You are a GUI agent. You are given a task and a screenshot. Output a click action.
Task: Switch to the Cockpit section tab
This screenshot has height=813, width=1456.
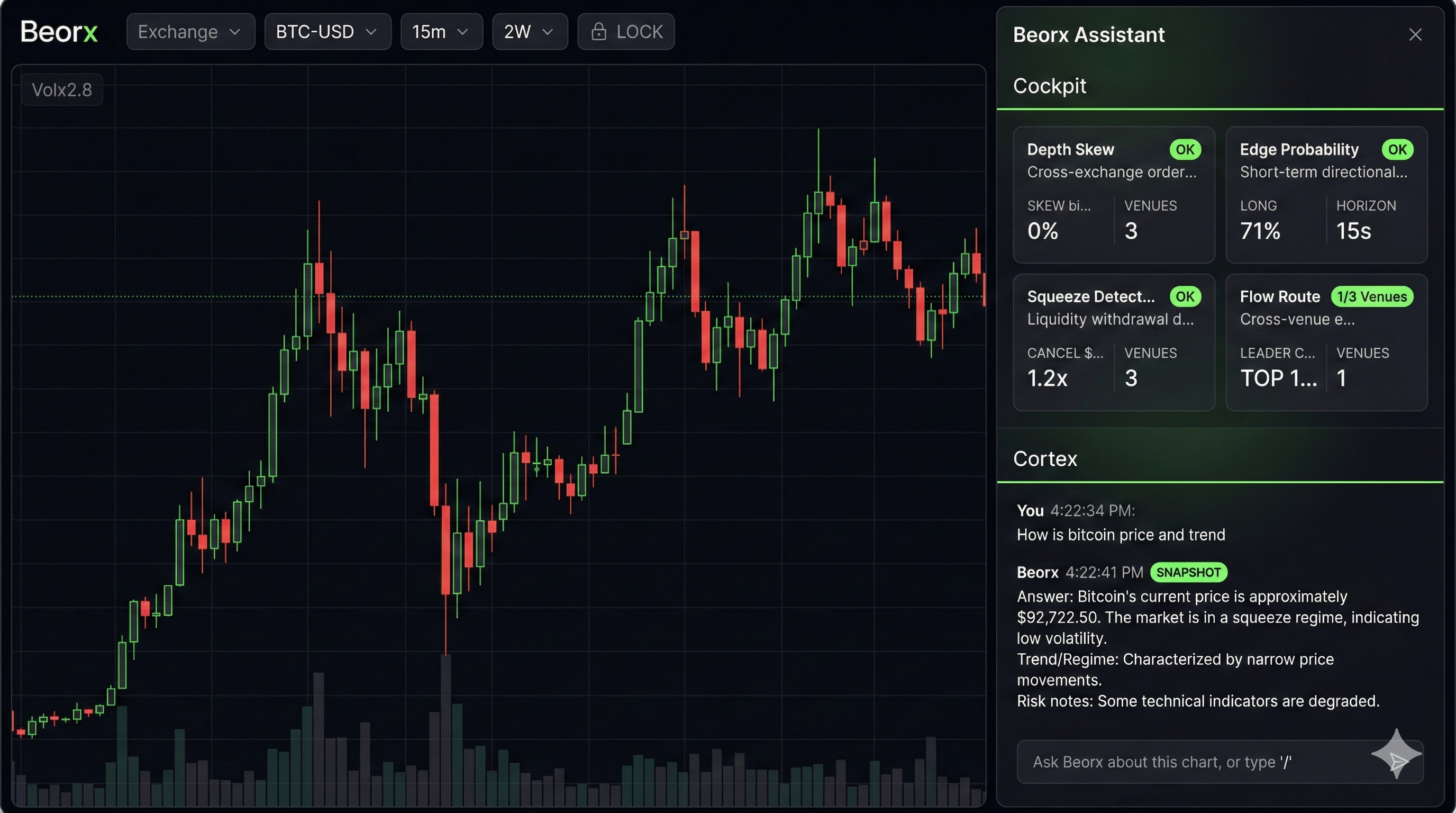pos(1049,86)
